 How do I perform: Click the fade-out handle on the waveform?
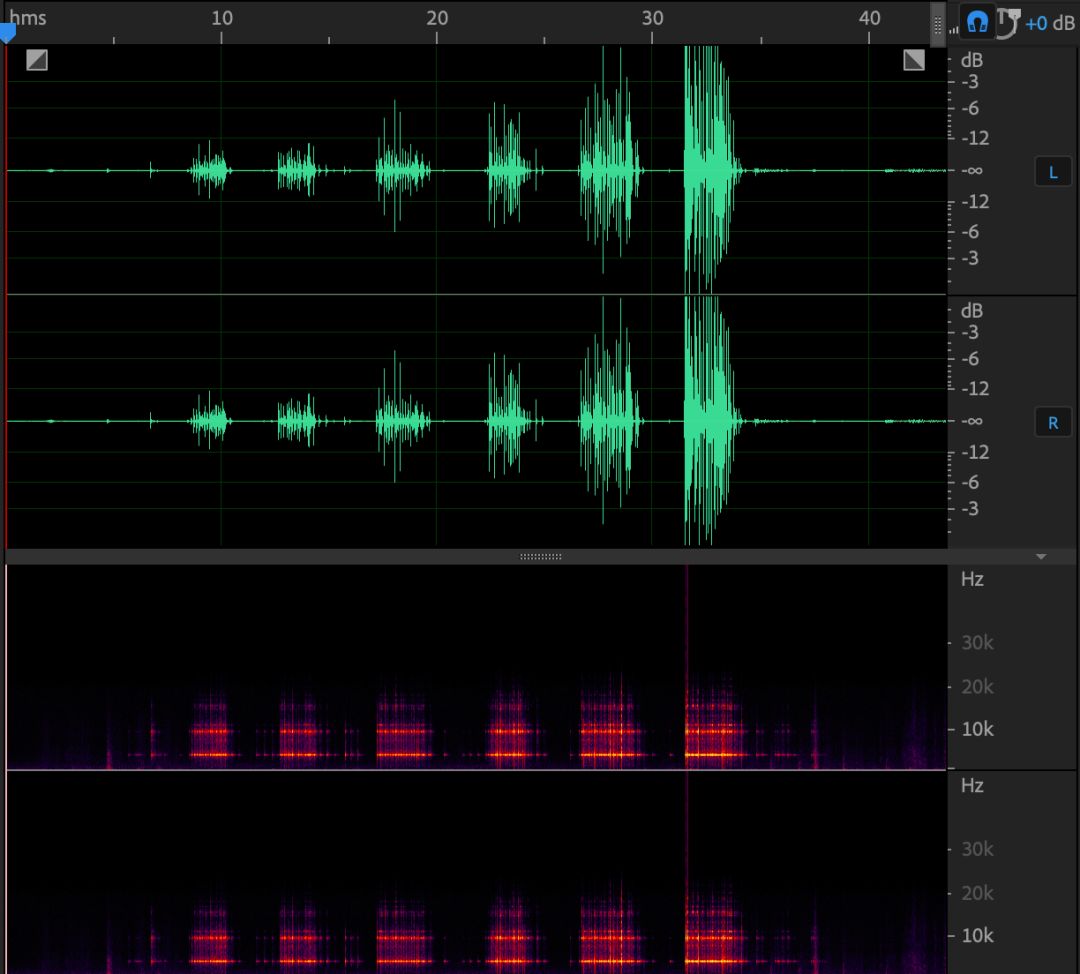(x=914, y=60)
